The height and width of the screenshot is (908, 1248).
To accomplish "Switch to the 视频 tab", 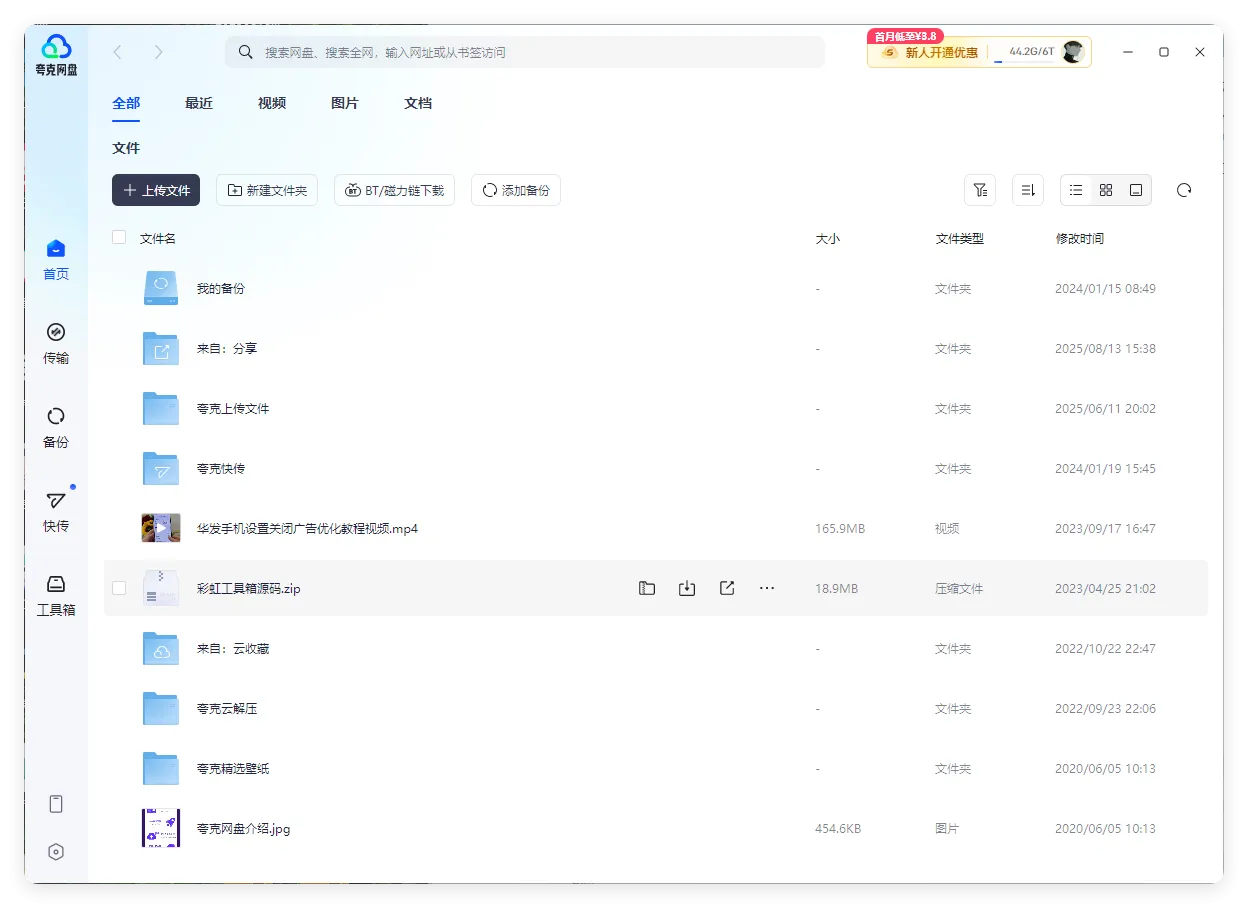I will click(x=271, y=103).
